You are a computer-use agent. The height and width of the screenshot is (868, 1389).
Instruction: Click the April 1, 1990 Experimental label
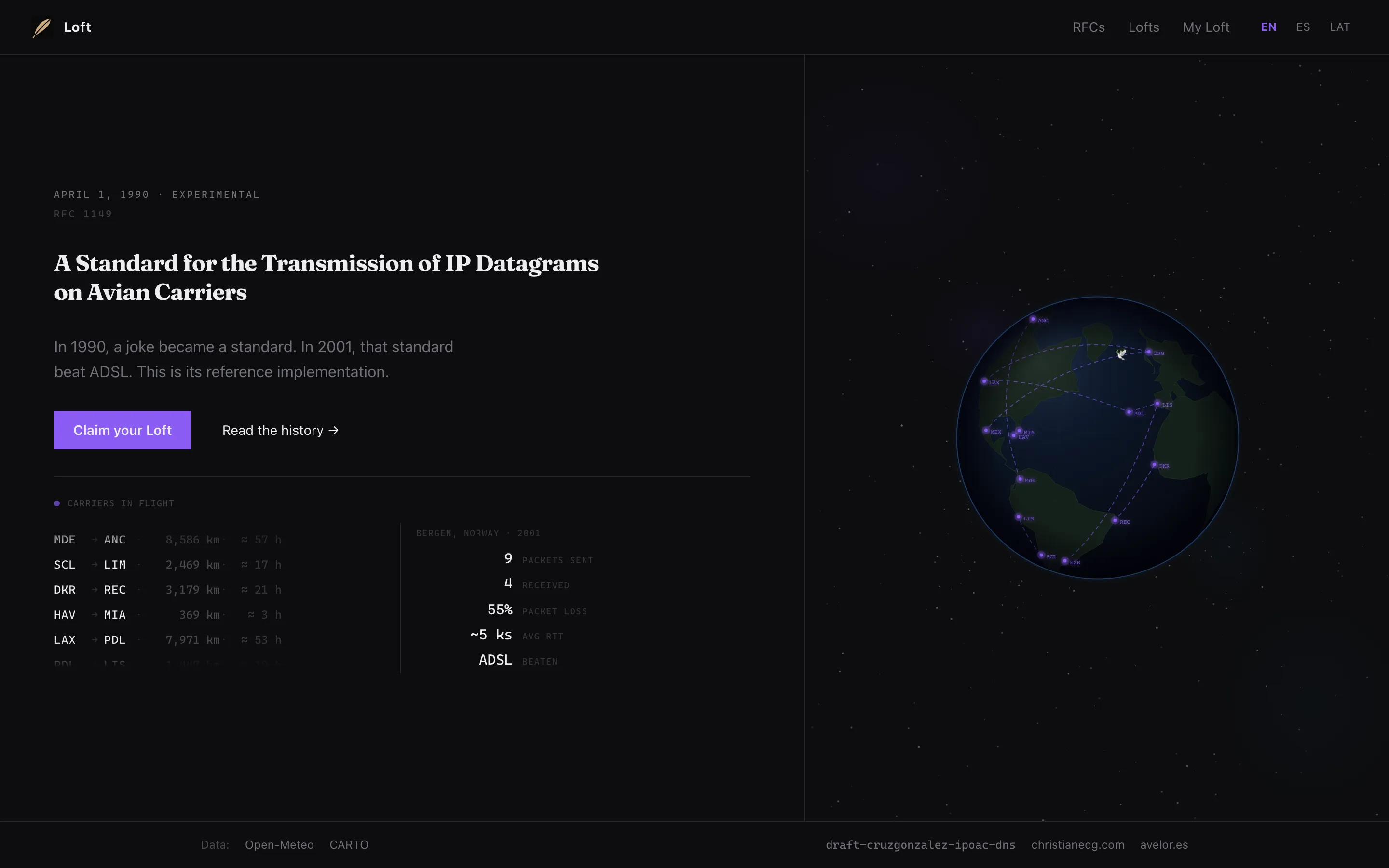point(157,195)
